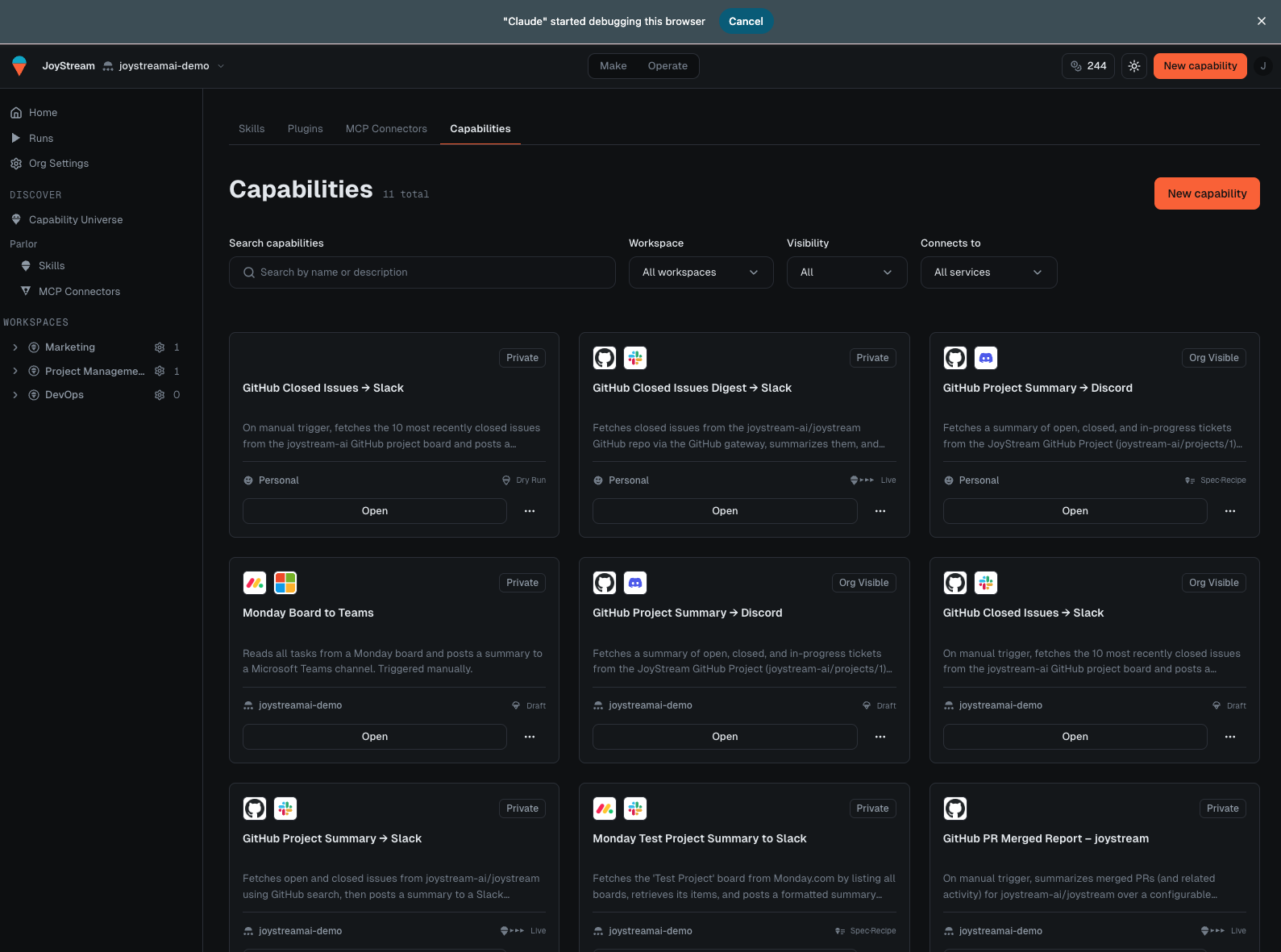Viewport: 1281px width, 952px height.
Task: Click the Live status on Closed Issues Digest
Action: tap(873, 480)
